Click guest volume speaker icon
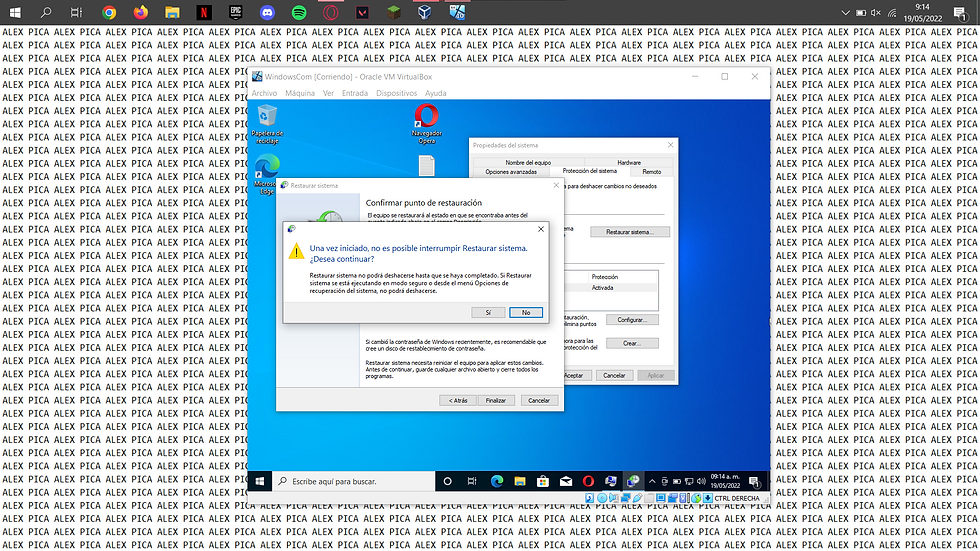Image resolution: width=980 pixels, height=551 pixels. point(701,481)
